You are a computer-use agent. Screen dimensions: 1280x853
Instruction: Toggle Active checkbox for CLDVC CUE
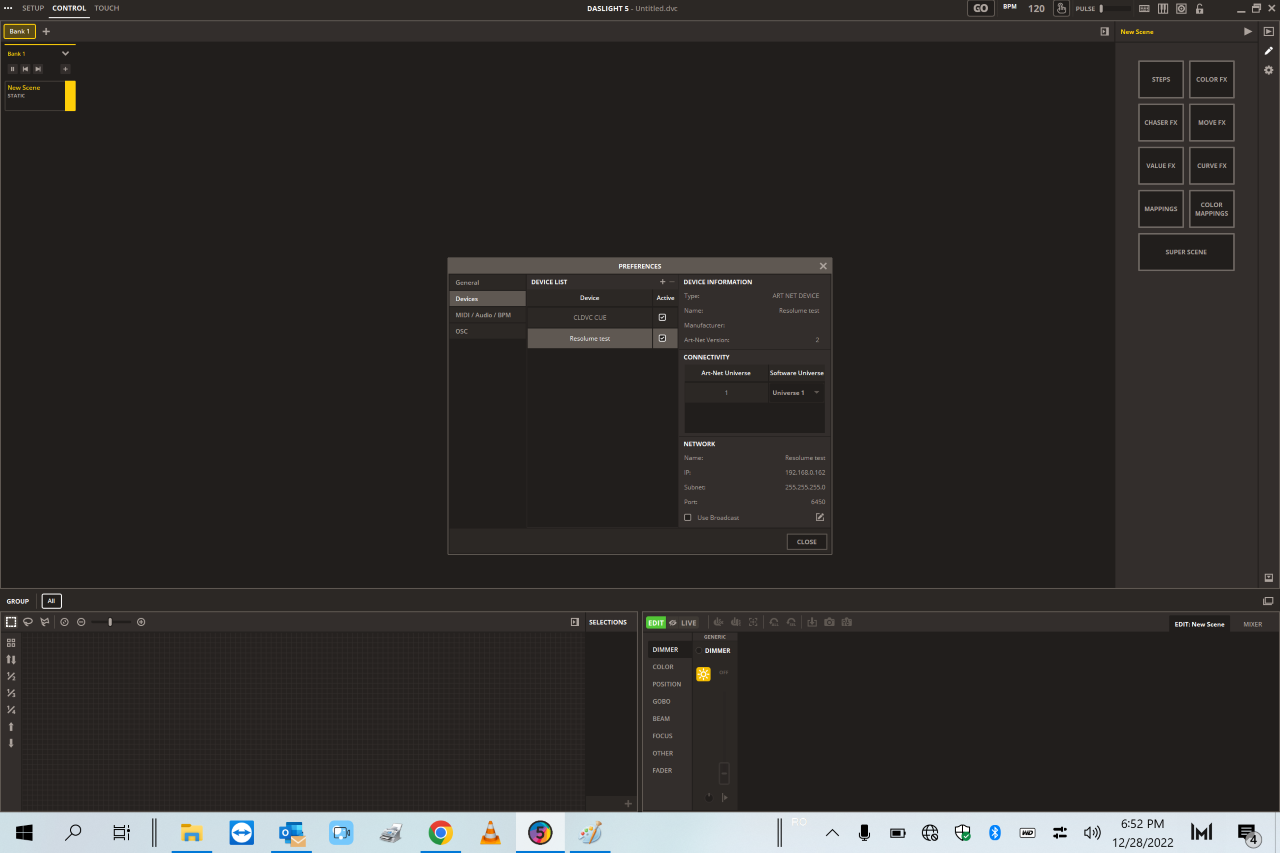coord(662,317)
